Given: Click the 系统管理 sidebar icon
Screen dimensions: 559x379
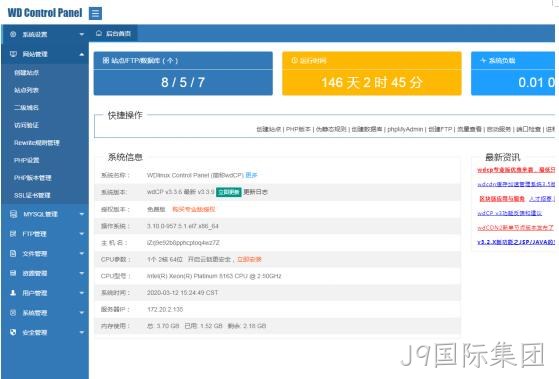Looking at the screenshot, I should [x=13, y=313].
